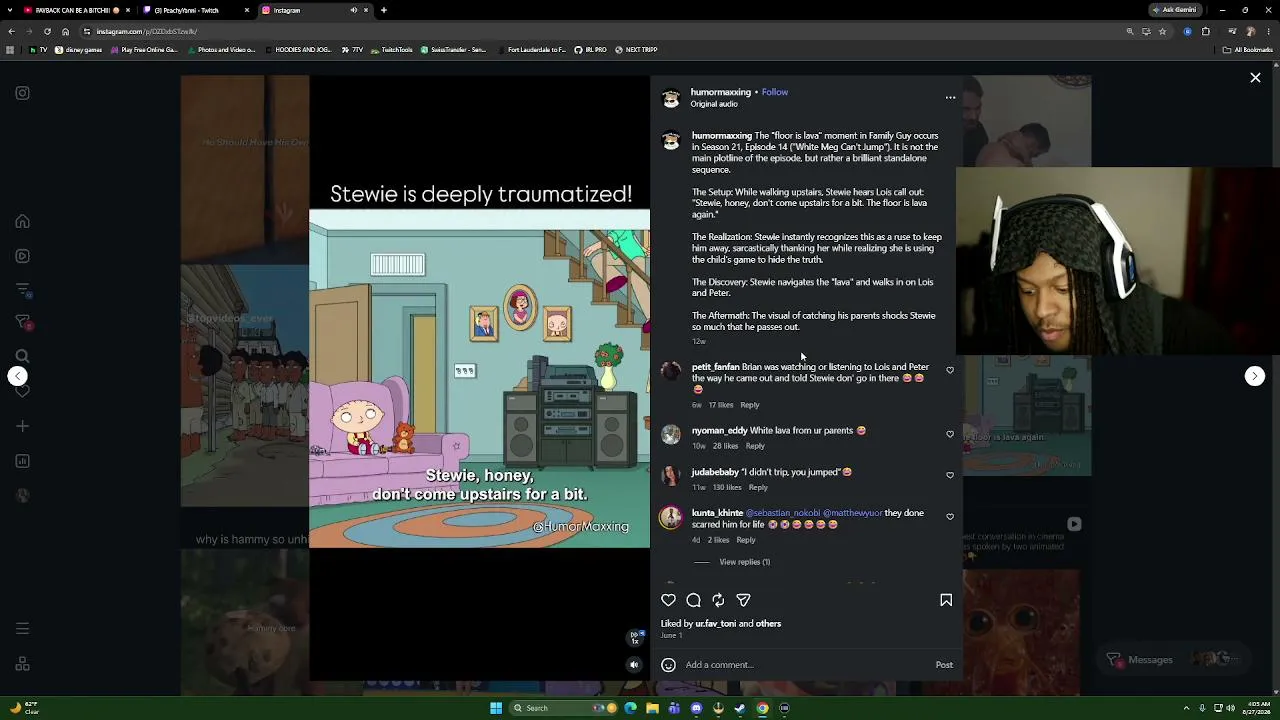Bookmark this page with the star icon
This screenshot has height=720, width=1280.
[x=1162, y=31]
